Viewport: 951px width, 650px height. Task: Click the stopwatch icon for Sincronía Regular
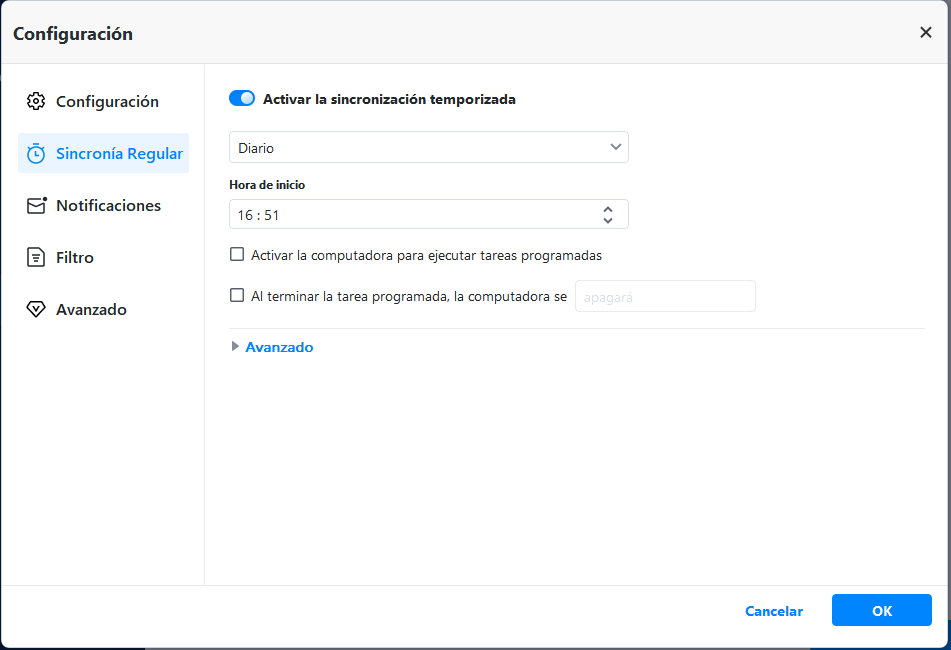[x=36, y=154]
